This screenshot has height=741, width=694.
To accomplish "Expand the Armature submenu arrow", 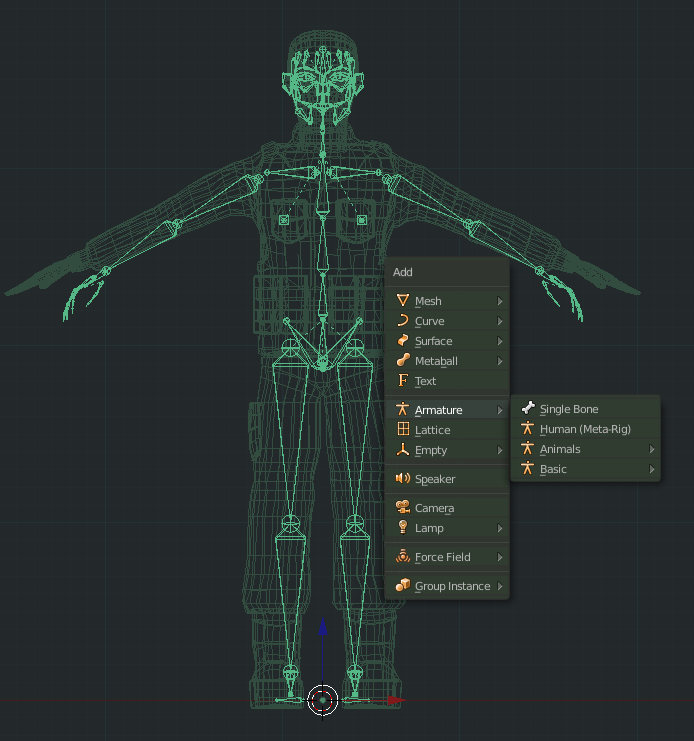I will [500, 410].
